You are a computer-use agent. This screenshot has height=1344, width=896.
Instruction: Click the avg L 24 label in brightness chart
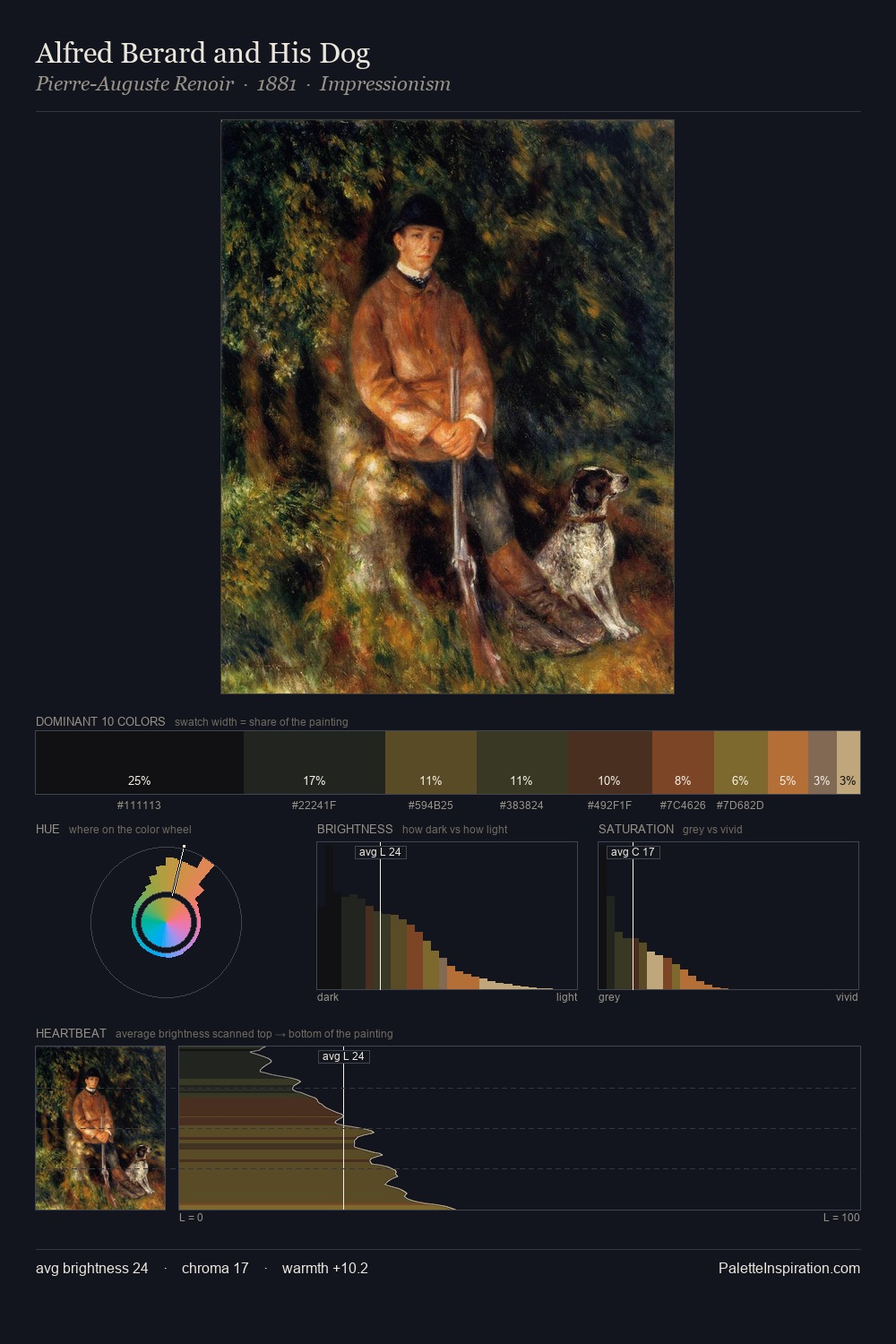point(380,852)
